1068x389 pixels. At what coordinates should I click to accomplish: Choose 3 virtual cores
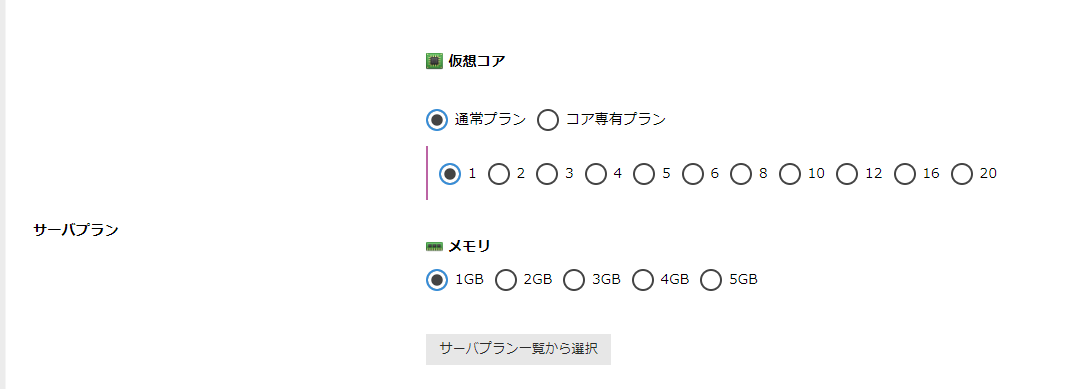(x=547, y=174)
